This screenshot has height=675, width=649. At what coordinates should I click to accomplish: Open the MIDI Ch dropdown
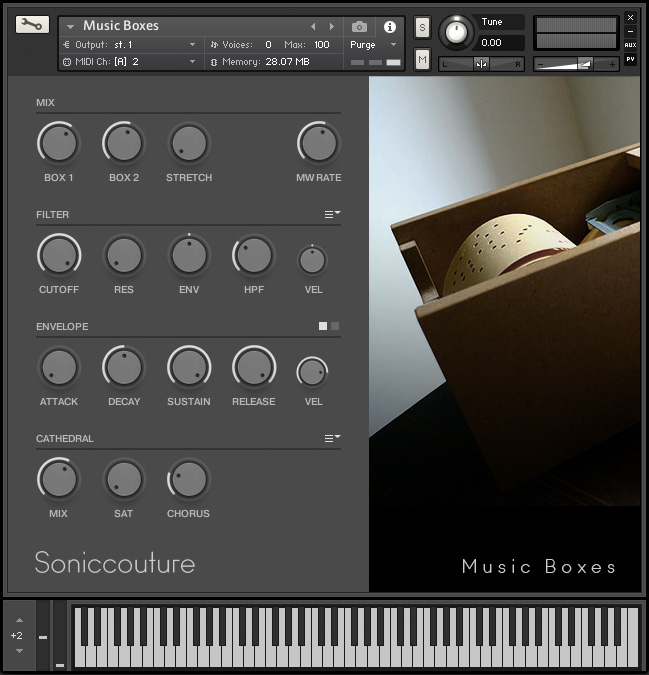[x=130, y=62]
